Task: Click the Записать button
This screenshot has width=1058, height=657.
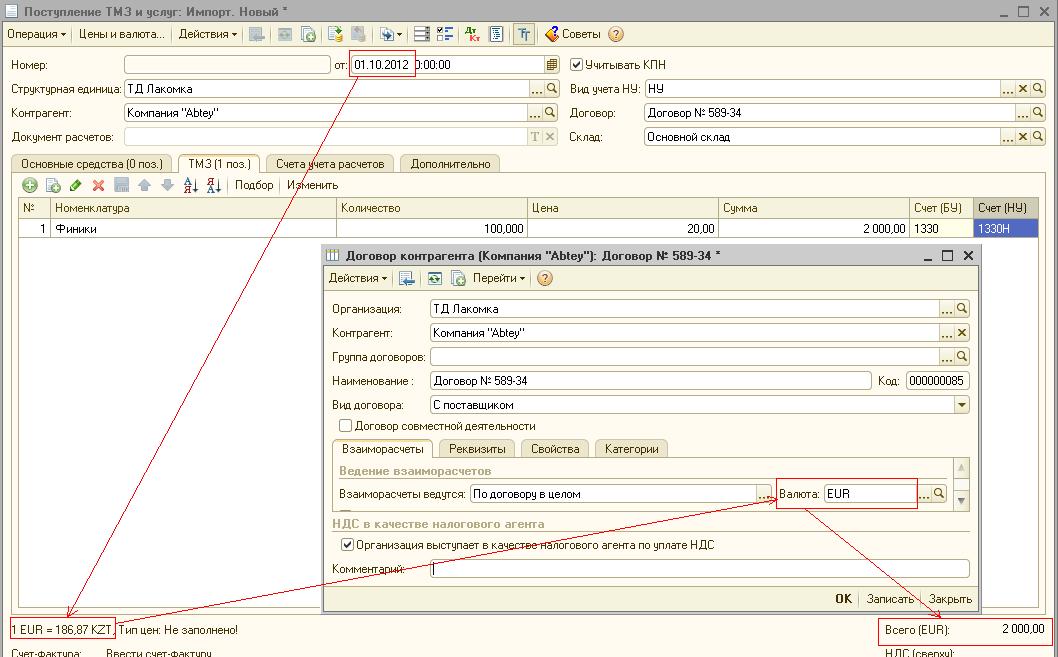Action: 890,599
